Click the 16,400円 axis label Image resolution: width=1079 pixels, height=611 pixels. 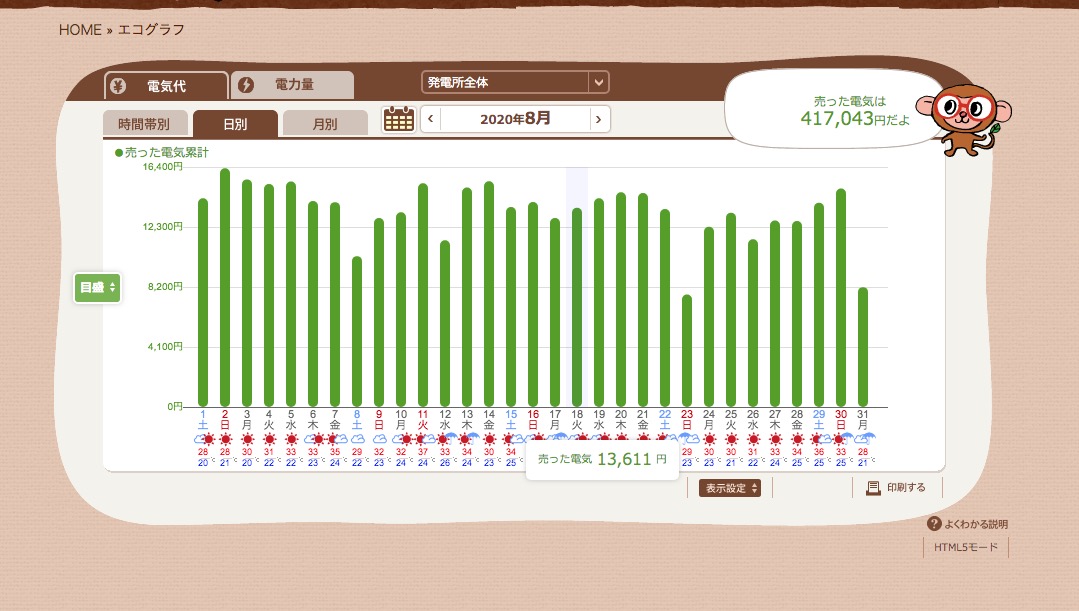(x=162, y=167)
